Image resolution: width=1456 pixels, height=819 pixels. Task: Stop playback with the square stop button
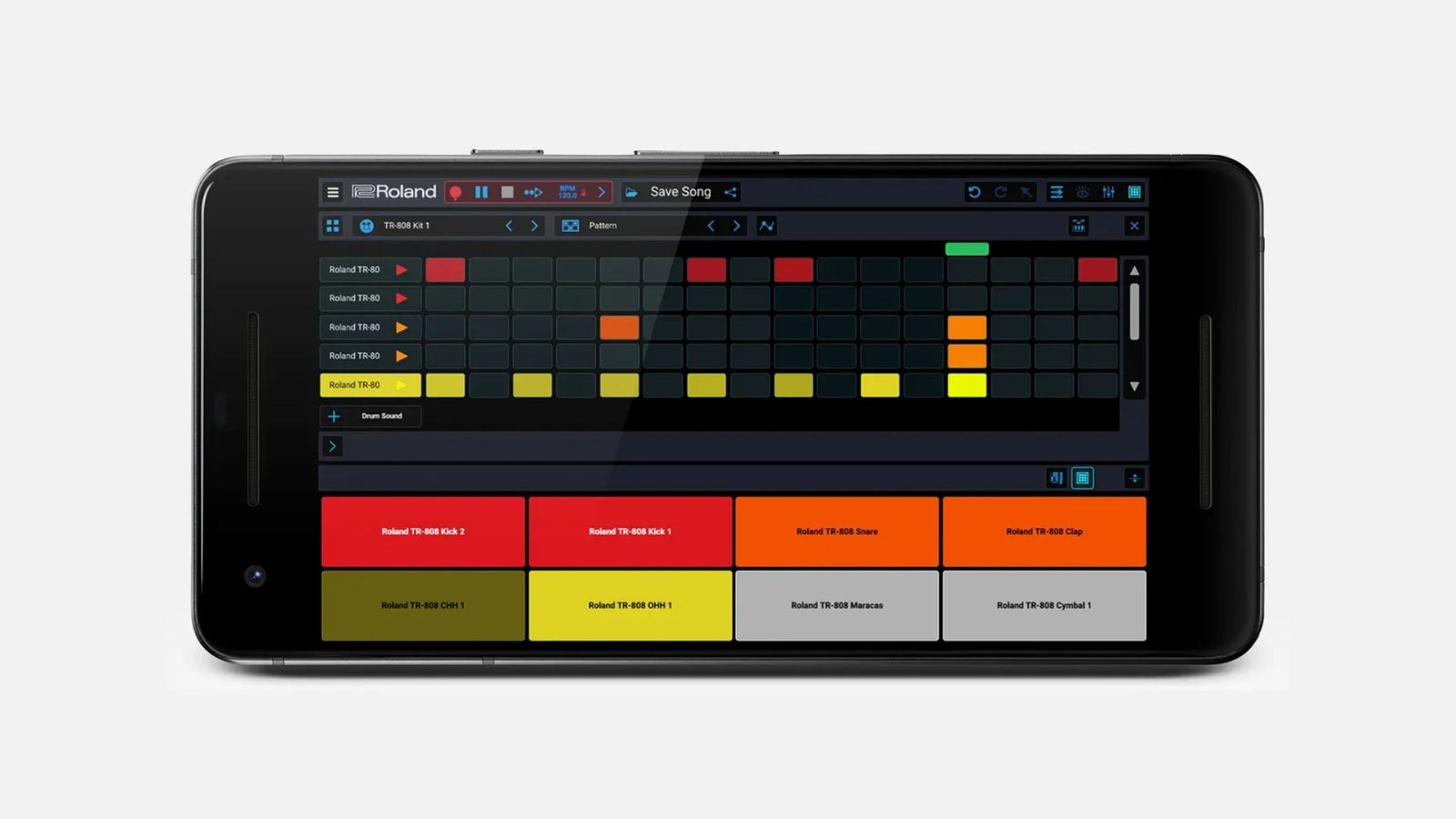coord(508,192)
